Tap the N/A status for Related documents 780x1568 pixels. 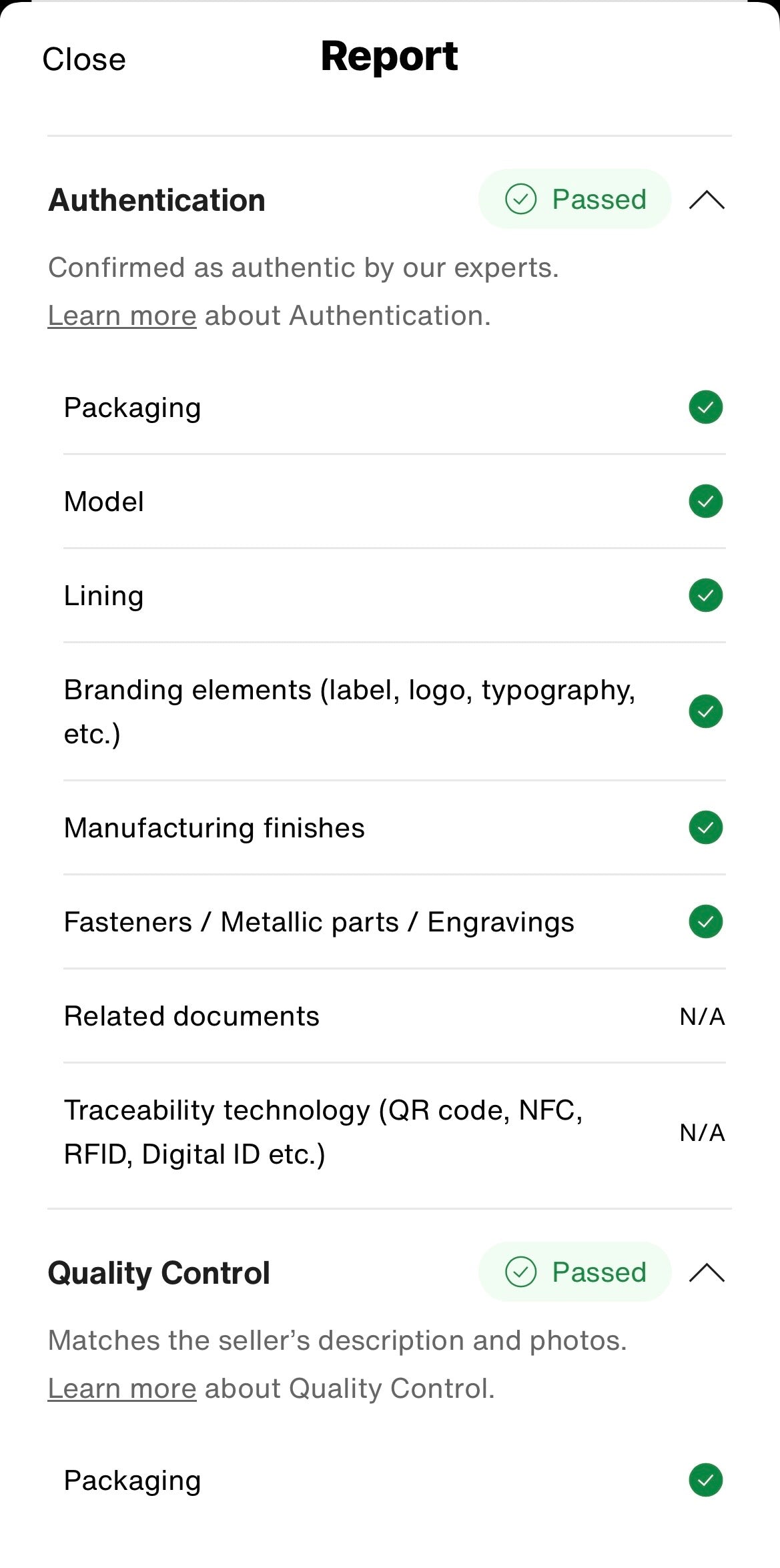(x=702, y=1016)
